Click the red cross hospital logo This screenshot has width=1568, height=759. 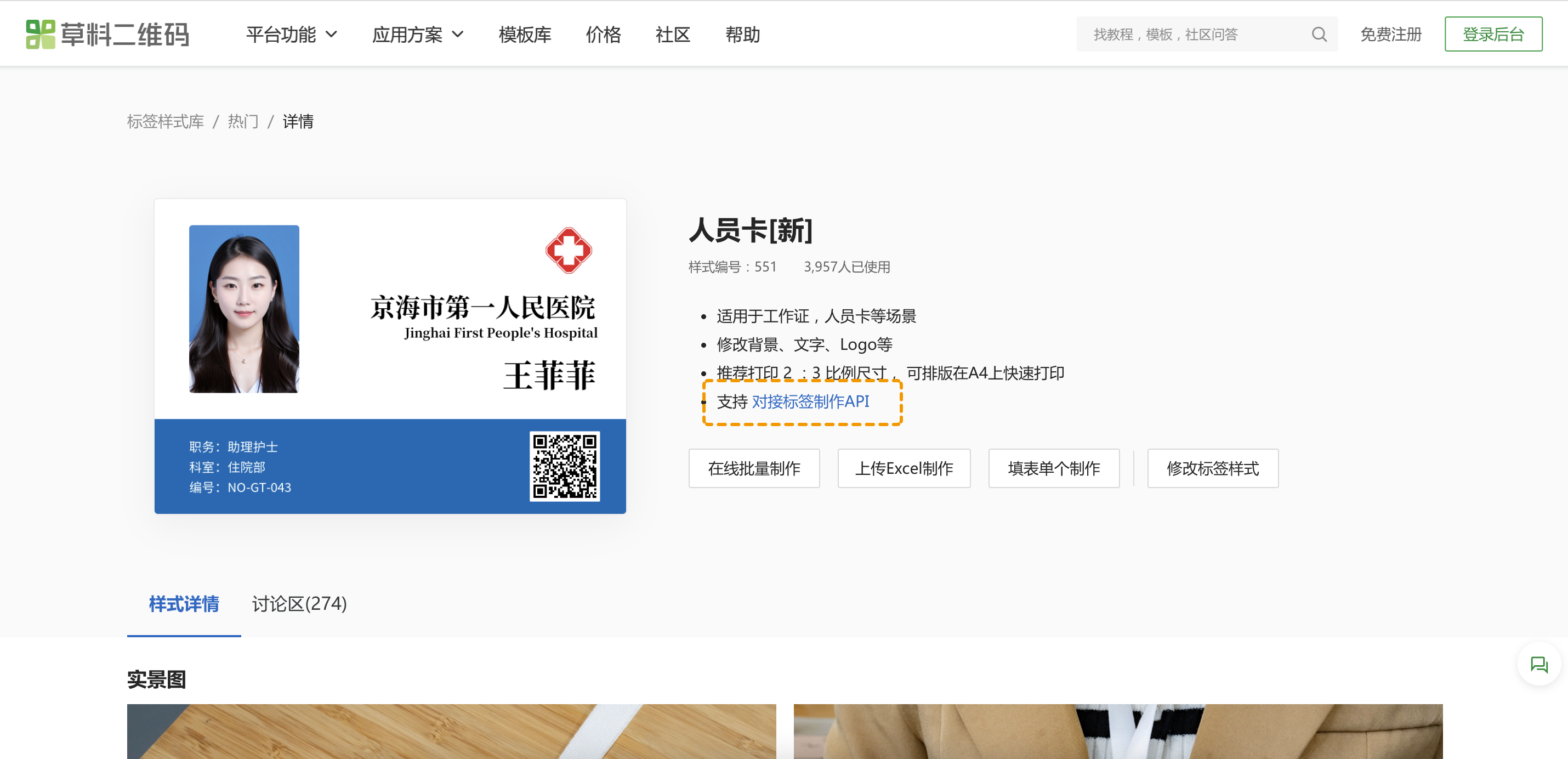pyautogui.click(x=568, y=250)
